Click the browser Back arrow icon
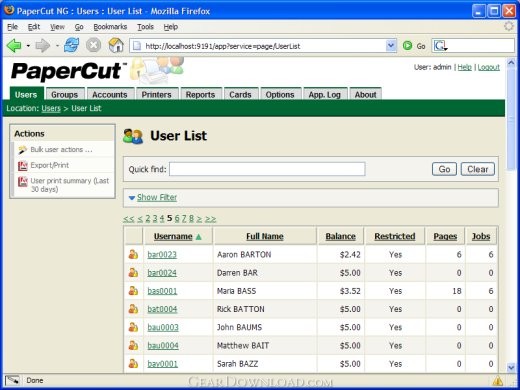Viewport: 520px width, 390px height. point(14,45)
